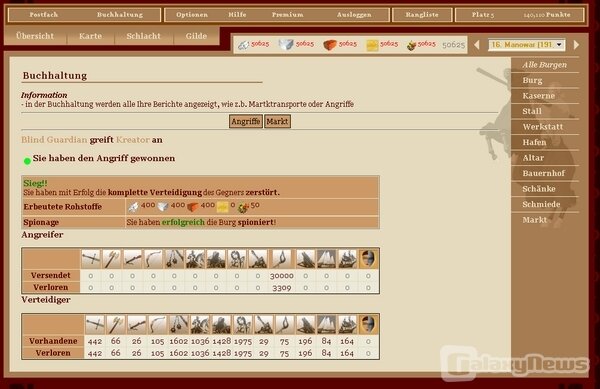
Task: Open Schänke in the sidebar
Action: 539,189
